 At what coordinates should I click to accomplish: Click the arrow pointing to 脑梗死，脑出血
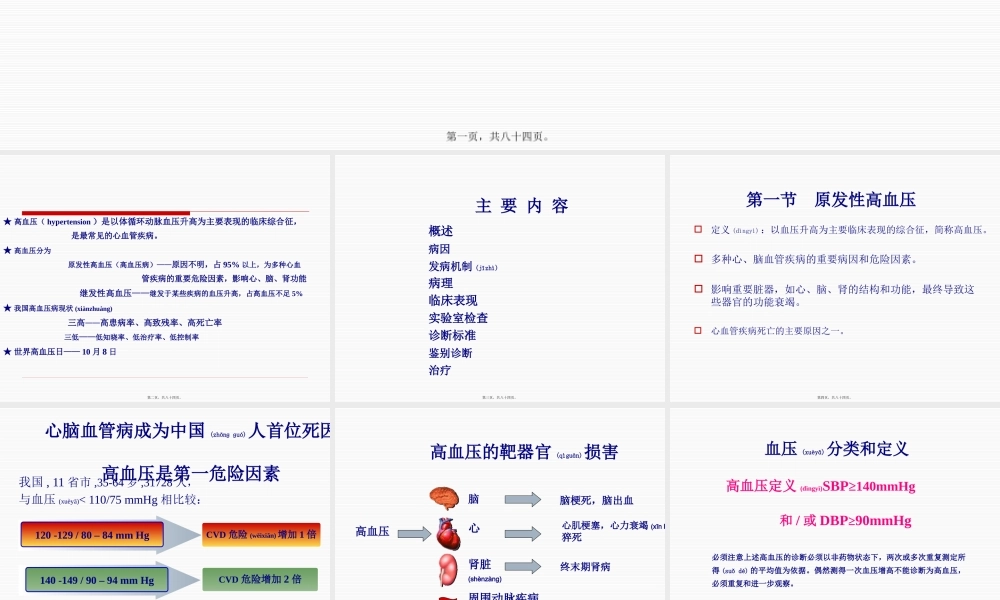pos(522,497)
